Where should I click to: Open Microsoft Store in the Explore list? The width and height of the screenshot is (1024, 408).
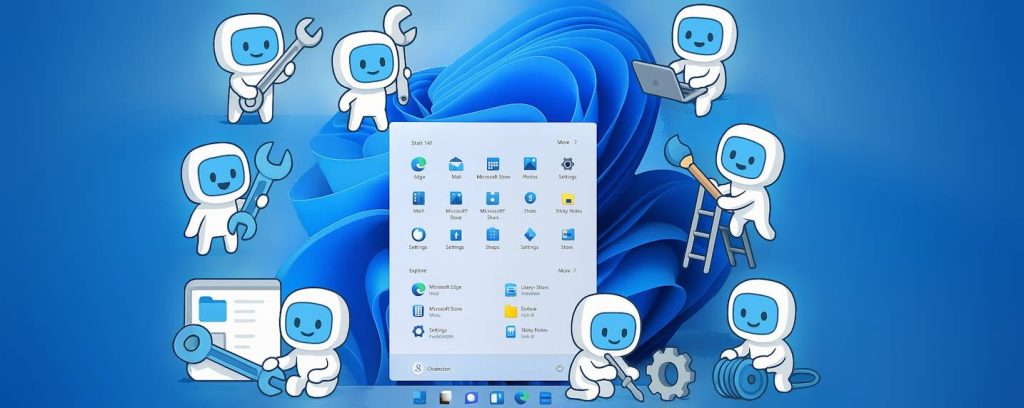436,311
